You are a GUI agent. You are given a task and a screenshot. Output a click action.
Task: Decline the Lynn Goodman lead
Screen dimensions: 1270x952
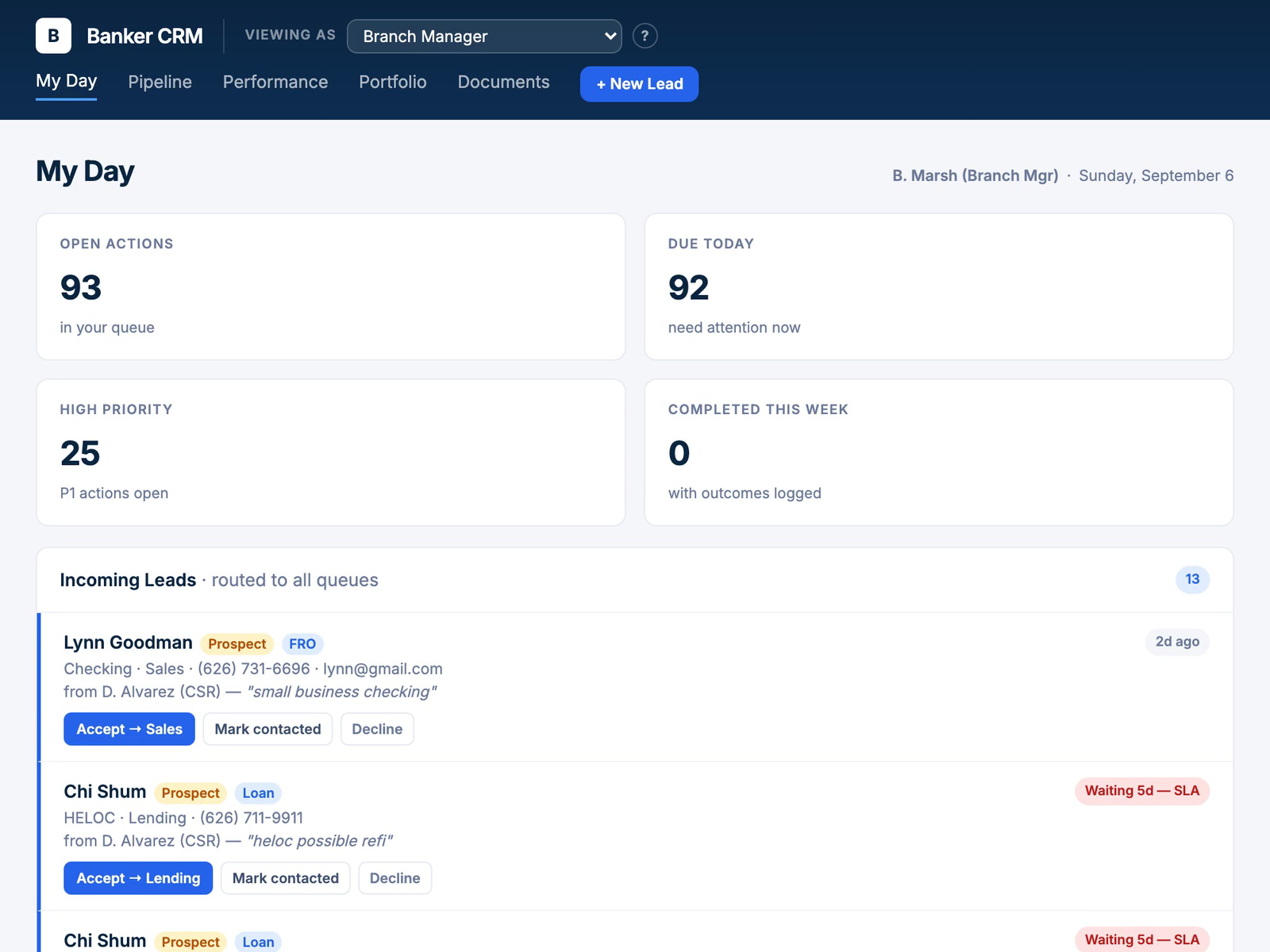(377, 729)
